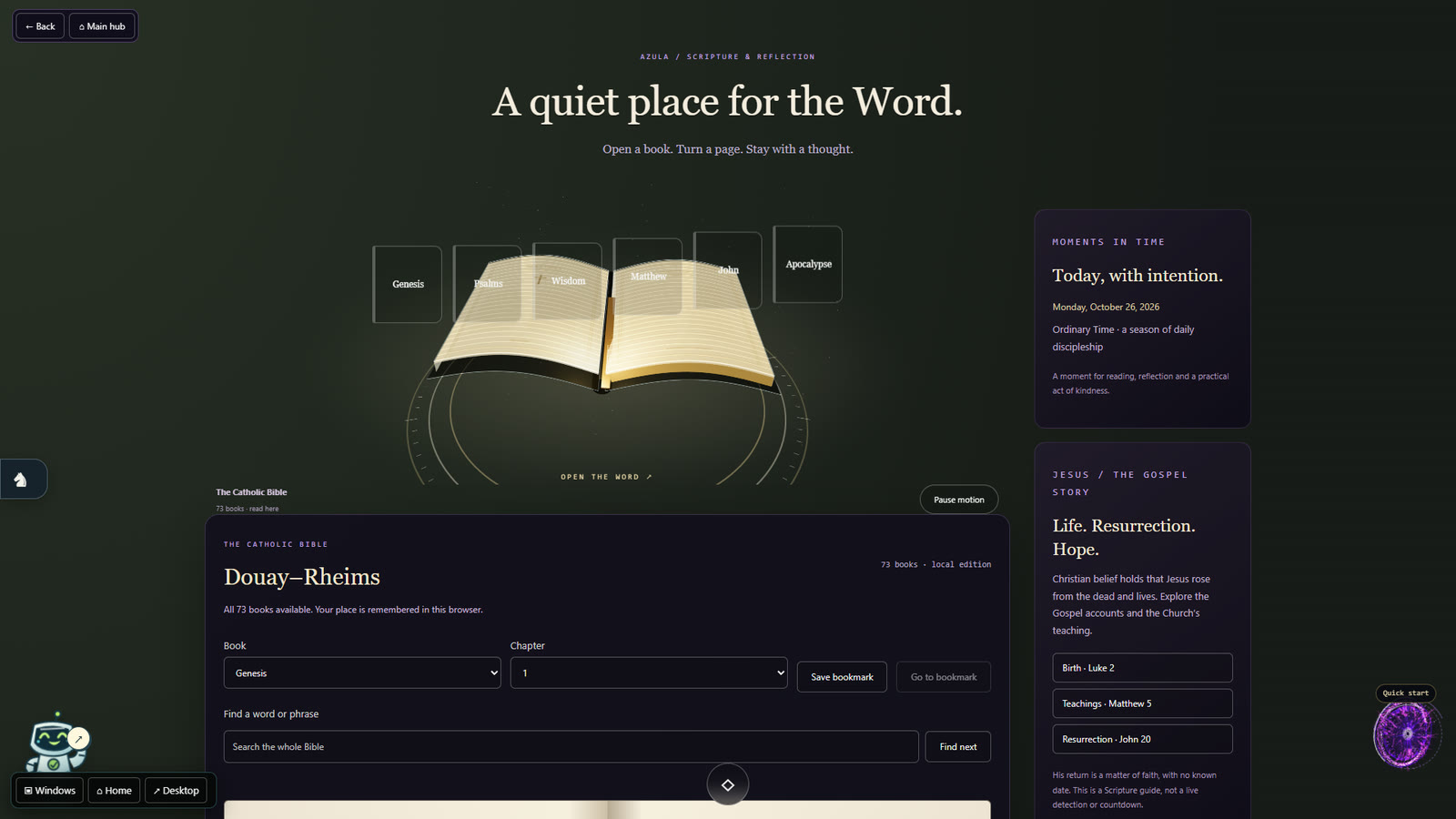Click the purple Quick start orb

point(1406,733)
